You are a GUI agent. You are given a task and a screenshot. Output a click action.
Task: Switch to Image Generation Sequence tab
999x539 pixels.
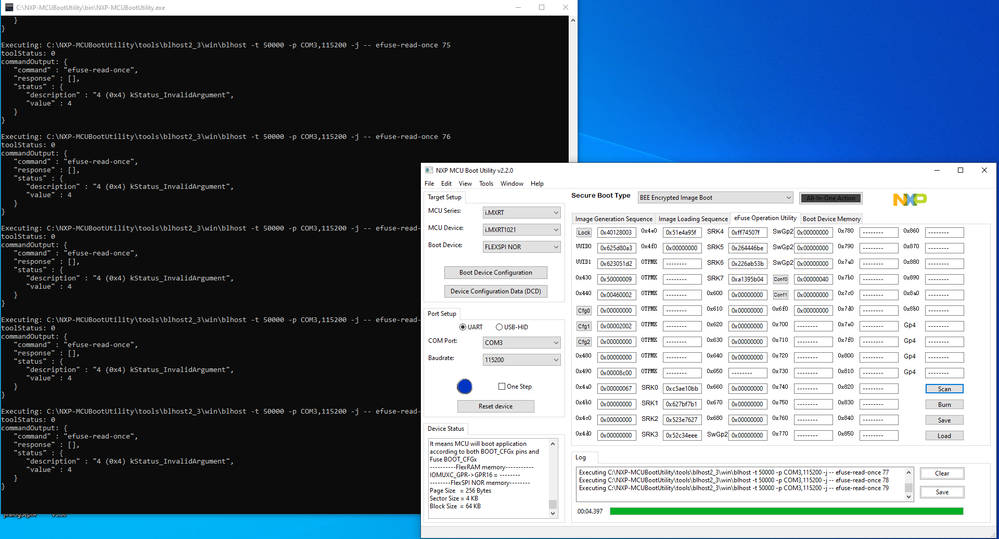[614, 219]
